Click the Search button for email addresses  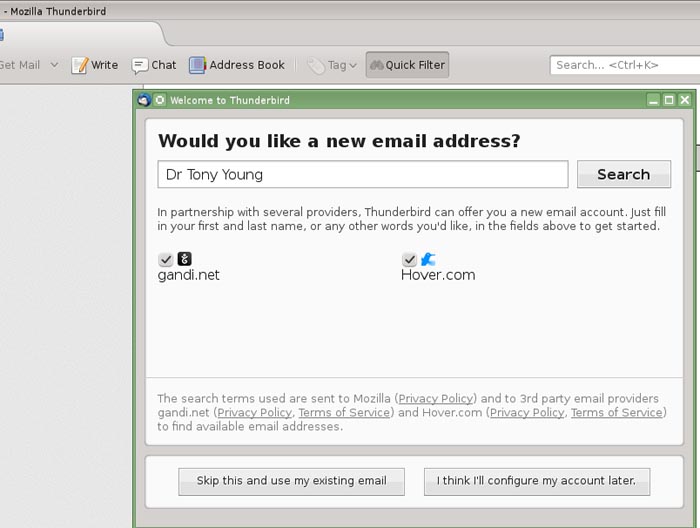tap(624, 174)
